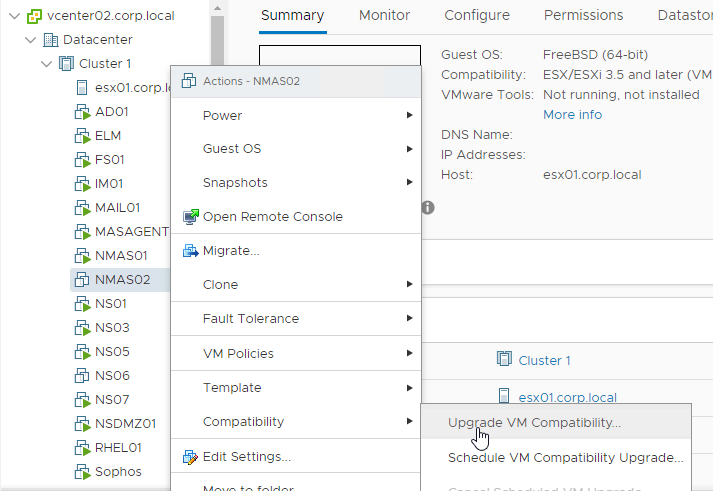Click the NMAS02 powered-off VM icon
713x491 pixels.
point(82,280)
